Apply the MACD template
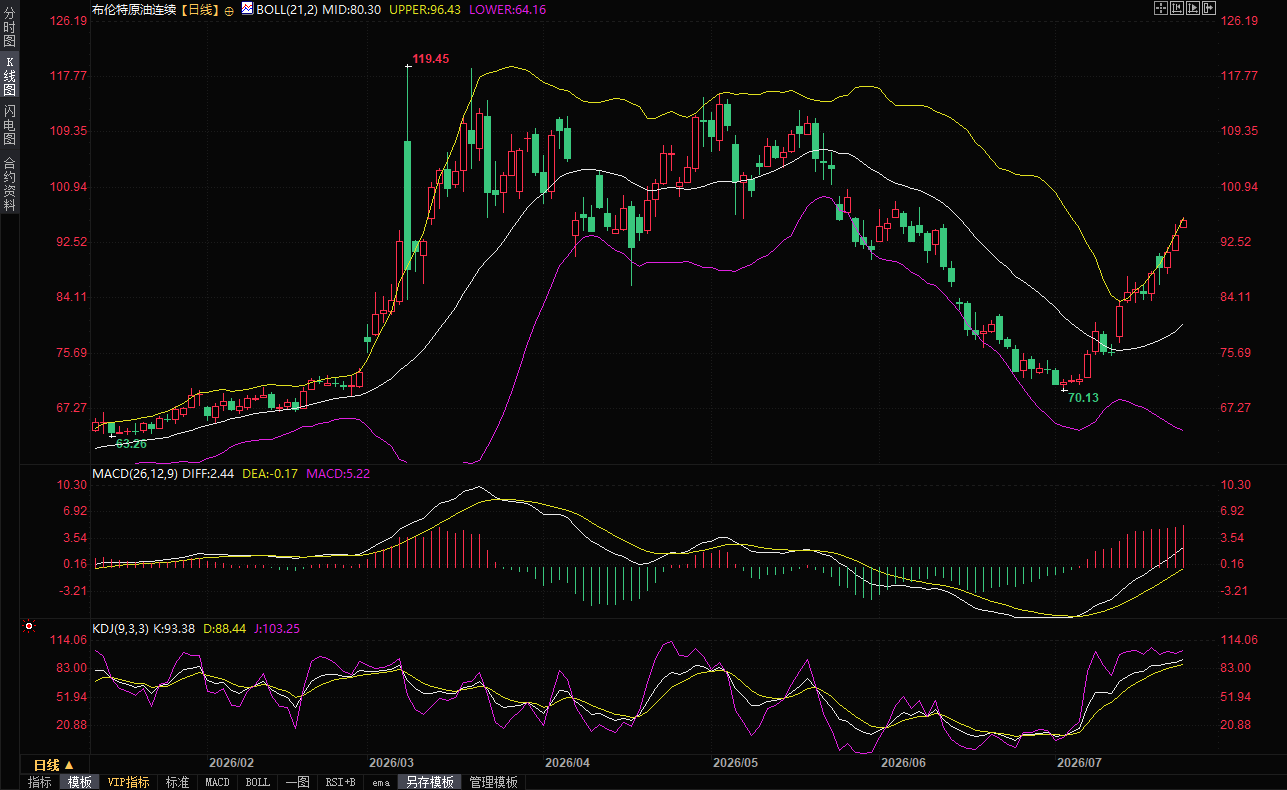 tap(217, 782)
